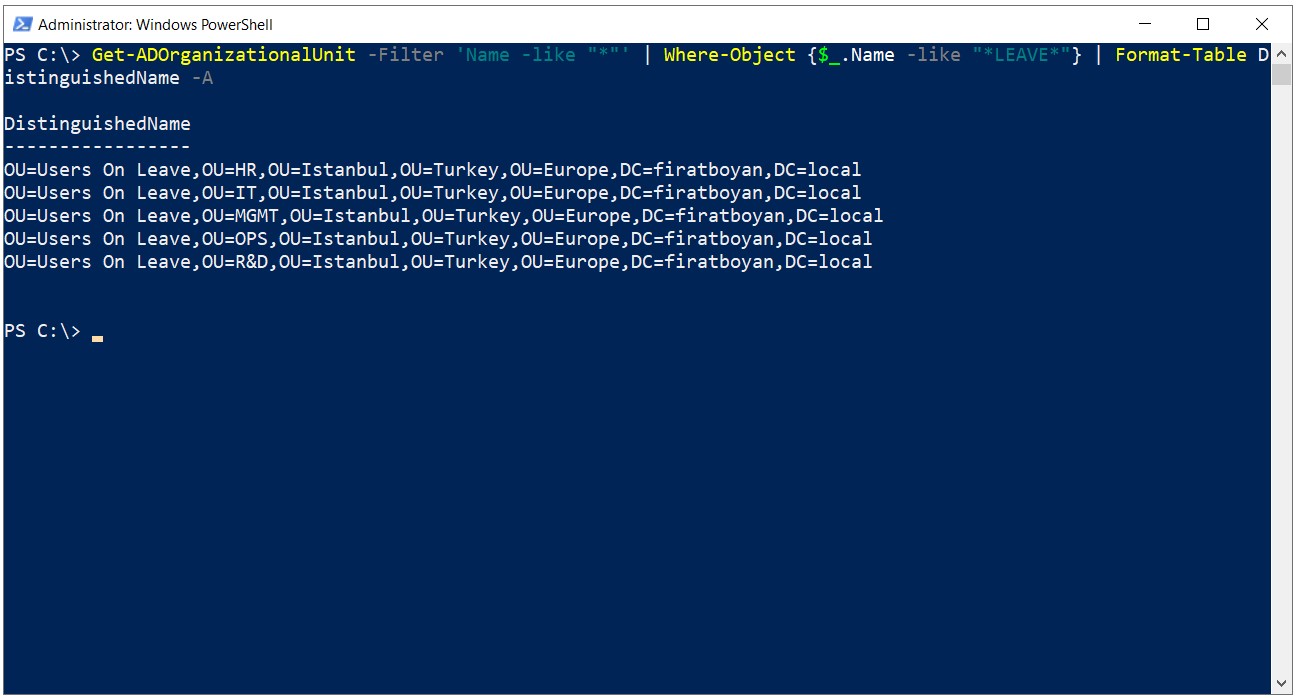
Task: Click the Where-Object cmdlet in the command
Action: click(x=730, y=55)
